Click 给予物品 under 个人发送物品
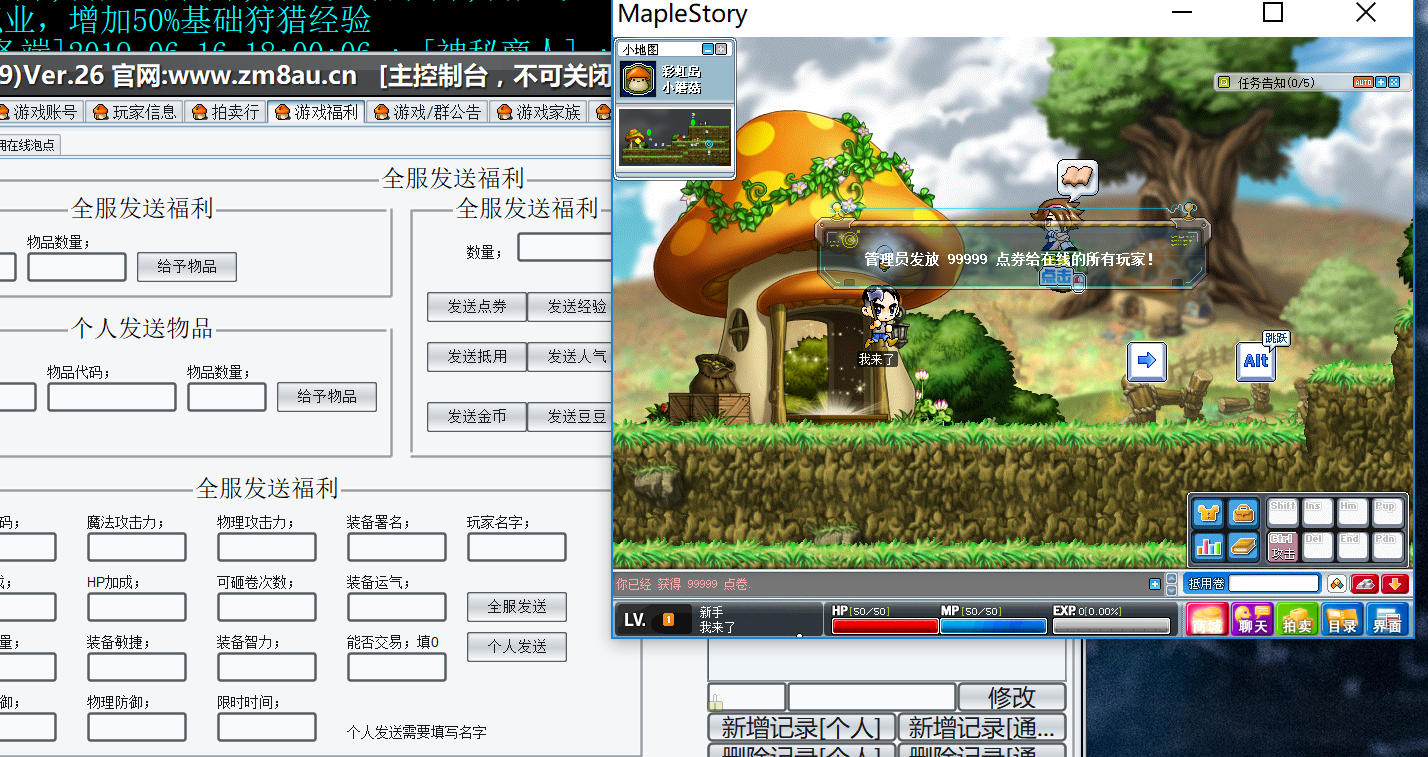The height and width of the screenshot is (757, 1428). (327, 397)
